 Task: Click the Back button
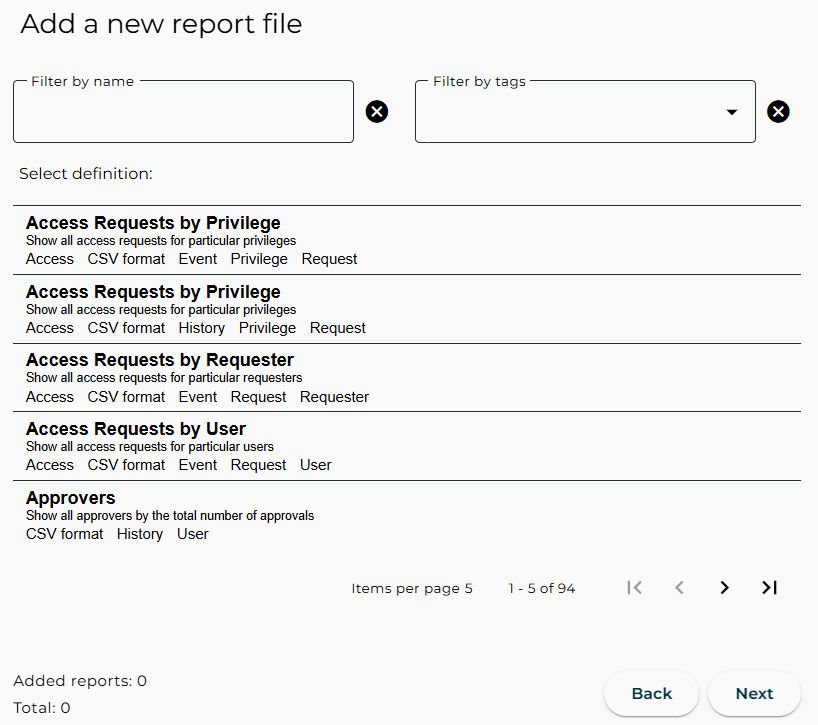(x=651, y=693)
